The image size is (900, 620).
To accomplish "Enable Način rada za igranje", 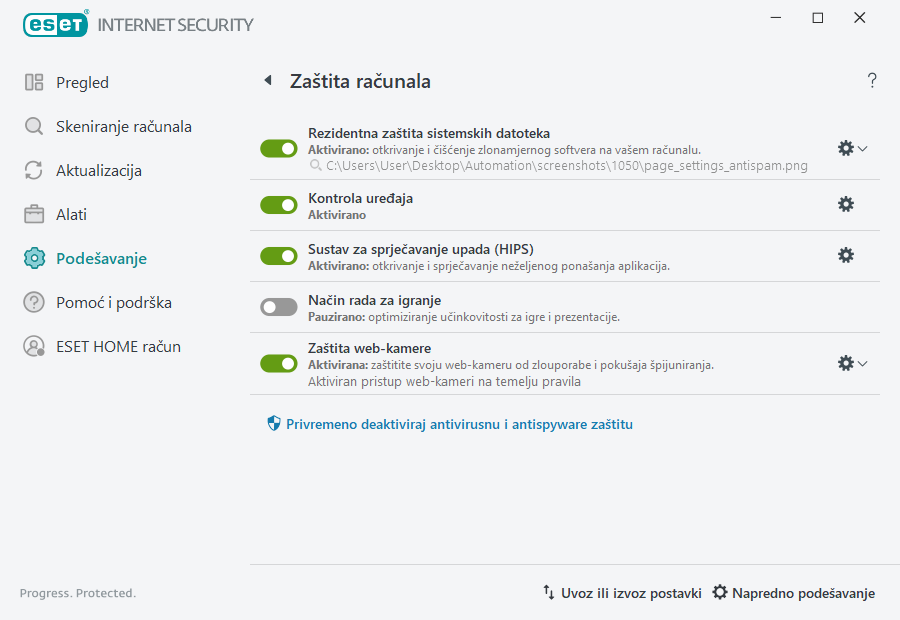I will 278,306.
